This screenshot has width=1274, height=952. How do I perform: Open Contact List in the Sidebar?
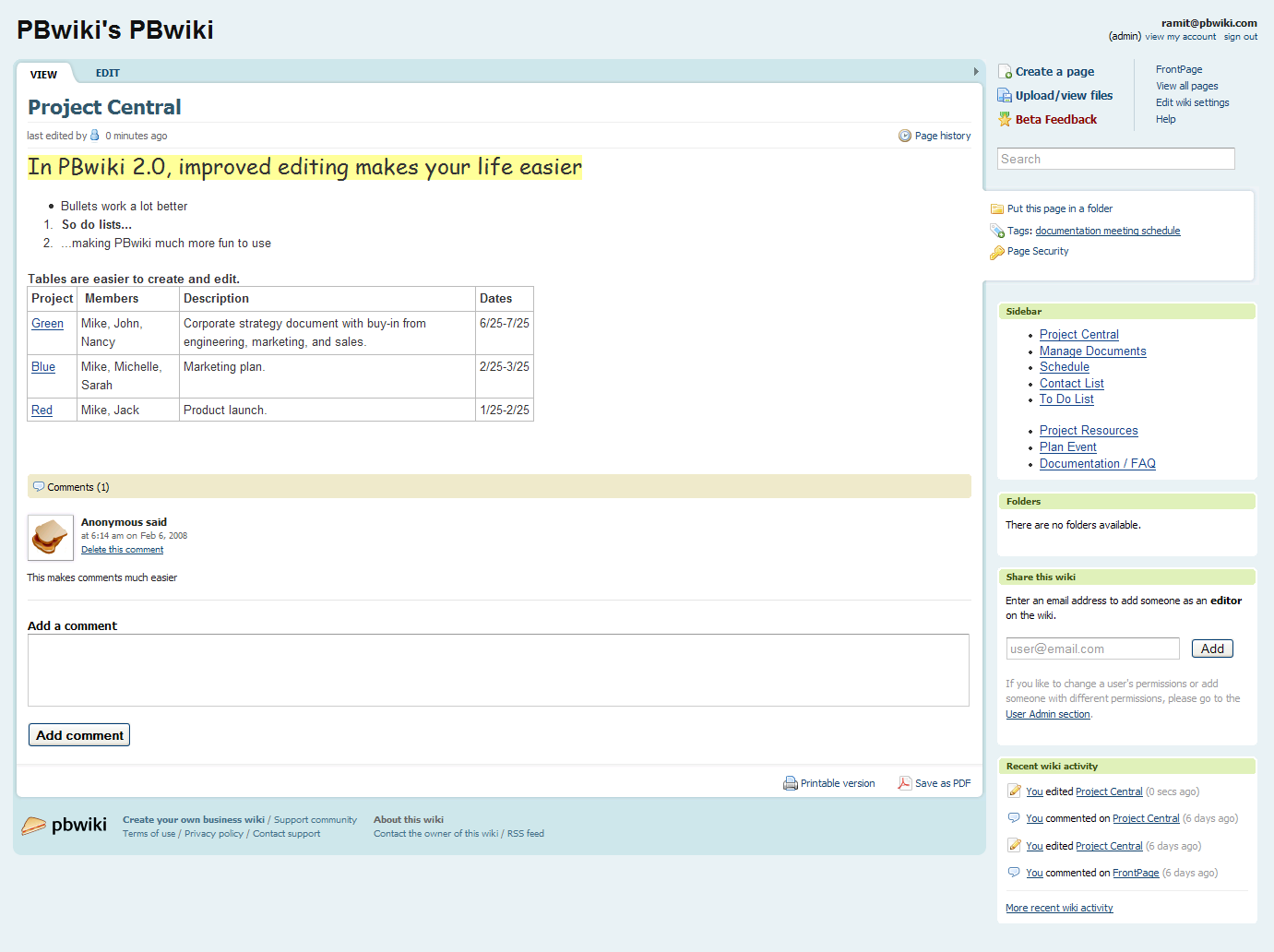pyautogui.click(x=1072, y=384)
